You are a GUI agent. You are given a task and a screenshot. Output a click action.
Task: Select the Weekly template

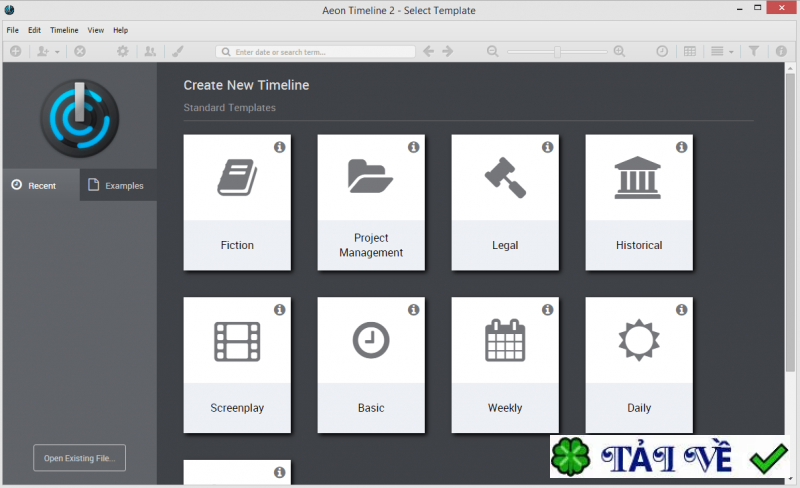point(505,365)
